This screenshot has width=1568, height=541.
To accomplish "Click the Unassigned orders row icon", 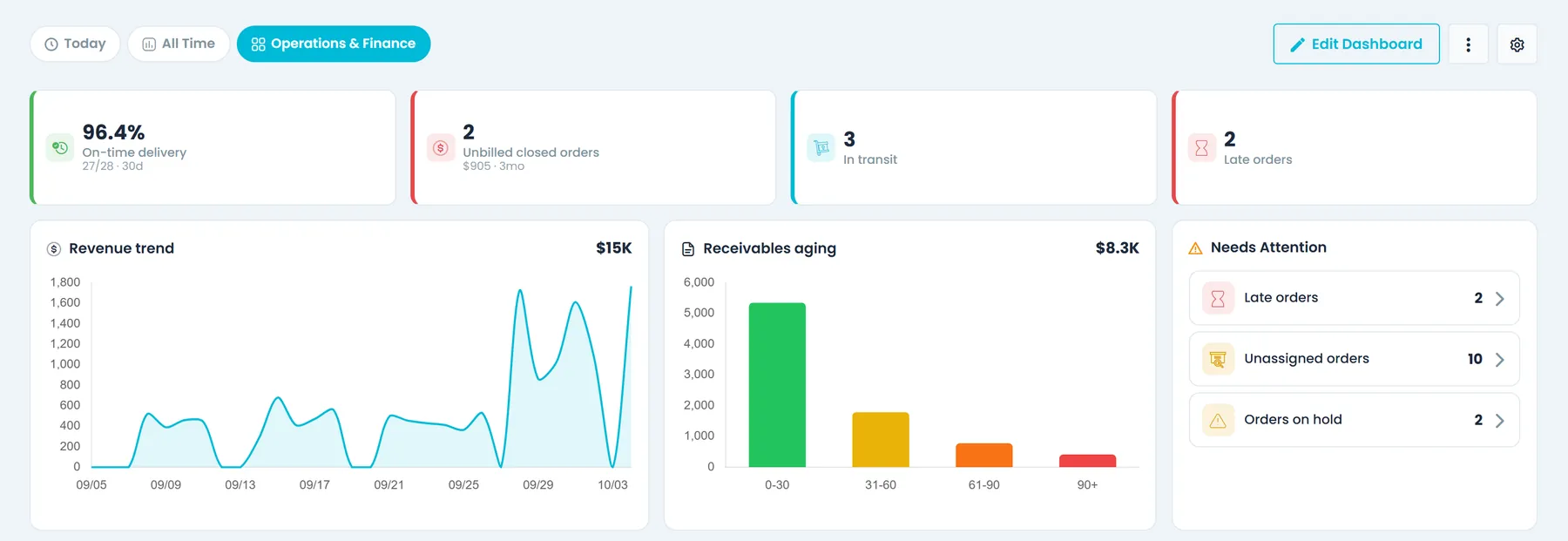I will [1218, 359].
